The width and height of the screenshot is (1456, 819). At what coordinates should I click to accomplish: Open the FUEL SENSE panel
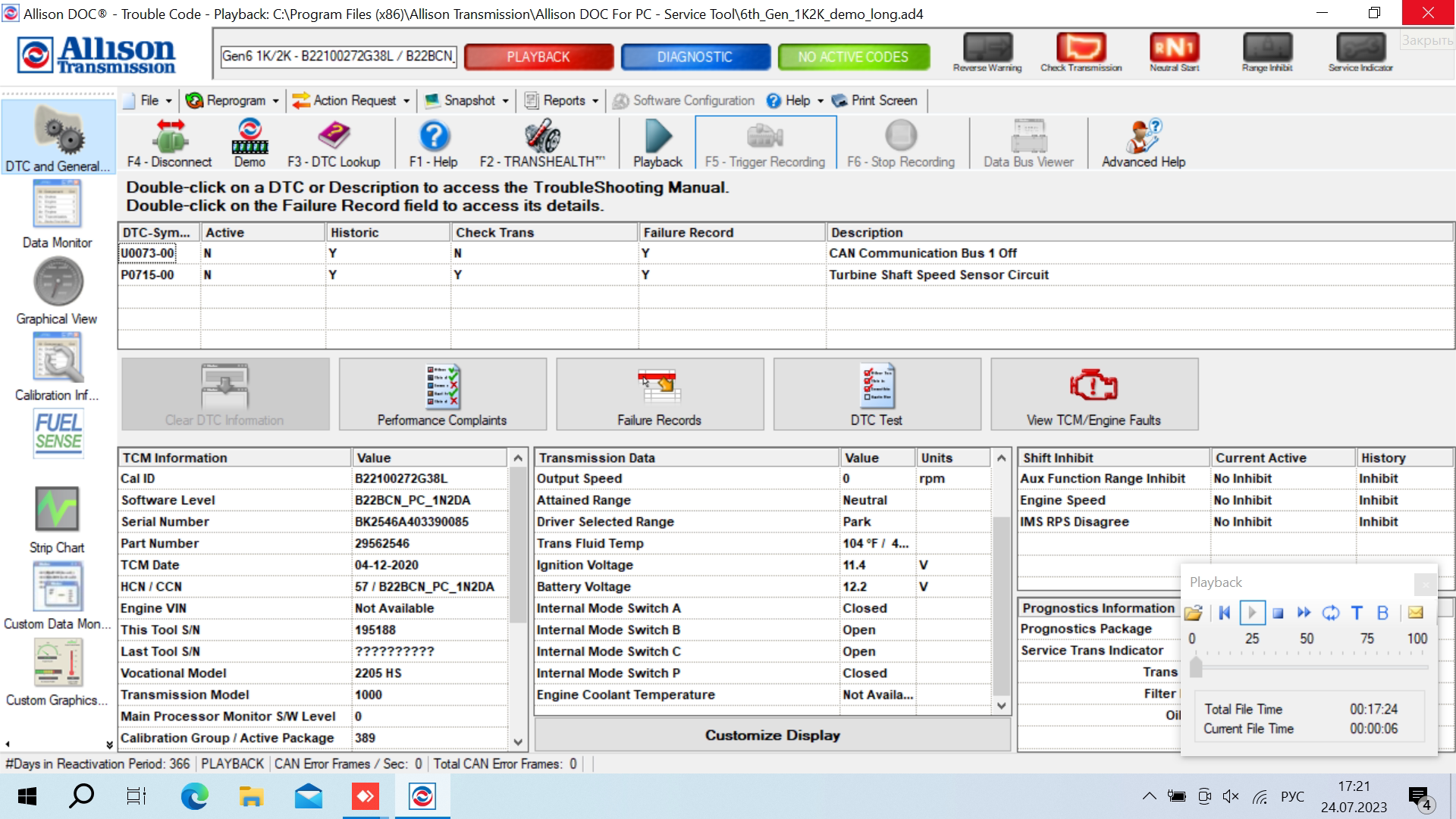point(57,433)
